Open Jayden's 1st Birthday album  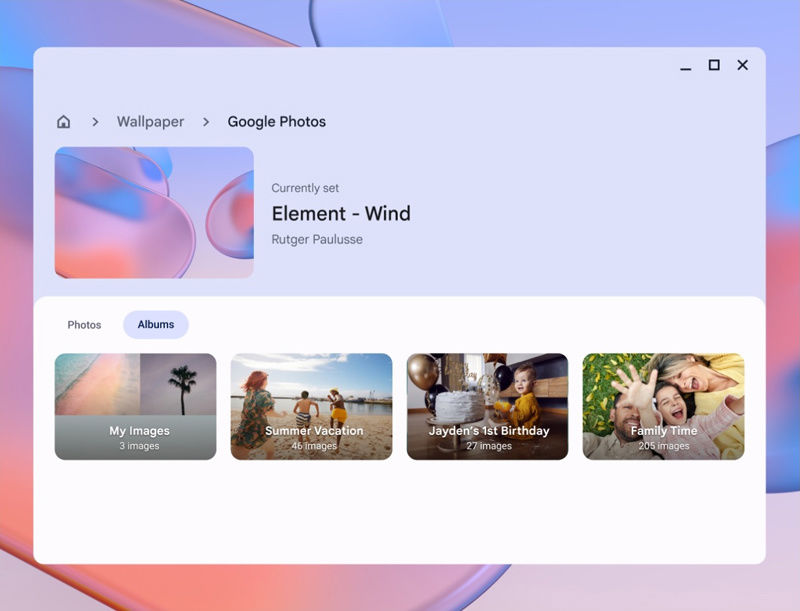pyautogui.click(x=487, y=406)
